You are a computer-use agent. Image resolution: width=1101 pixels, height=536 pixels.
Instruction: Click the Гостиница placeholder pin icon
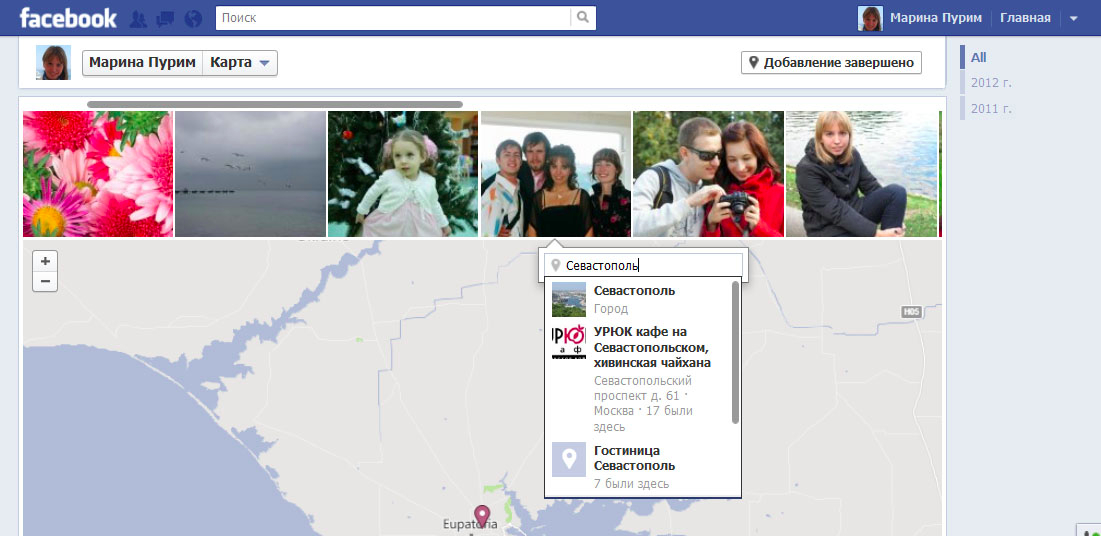pos(569,459)
